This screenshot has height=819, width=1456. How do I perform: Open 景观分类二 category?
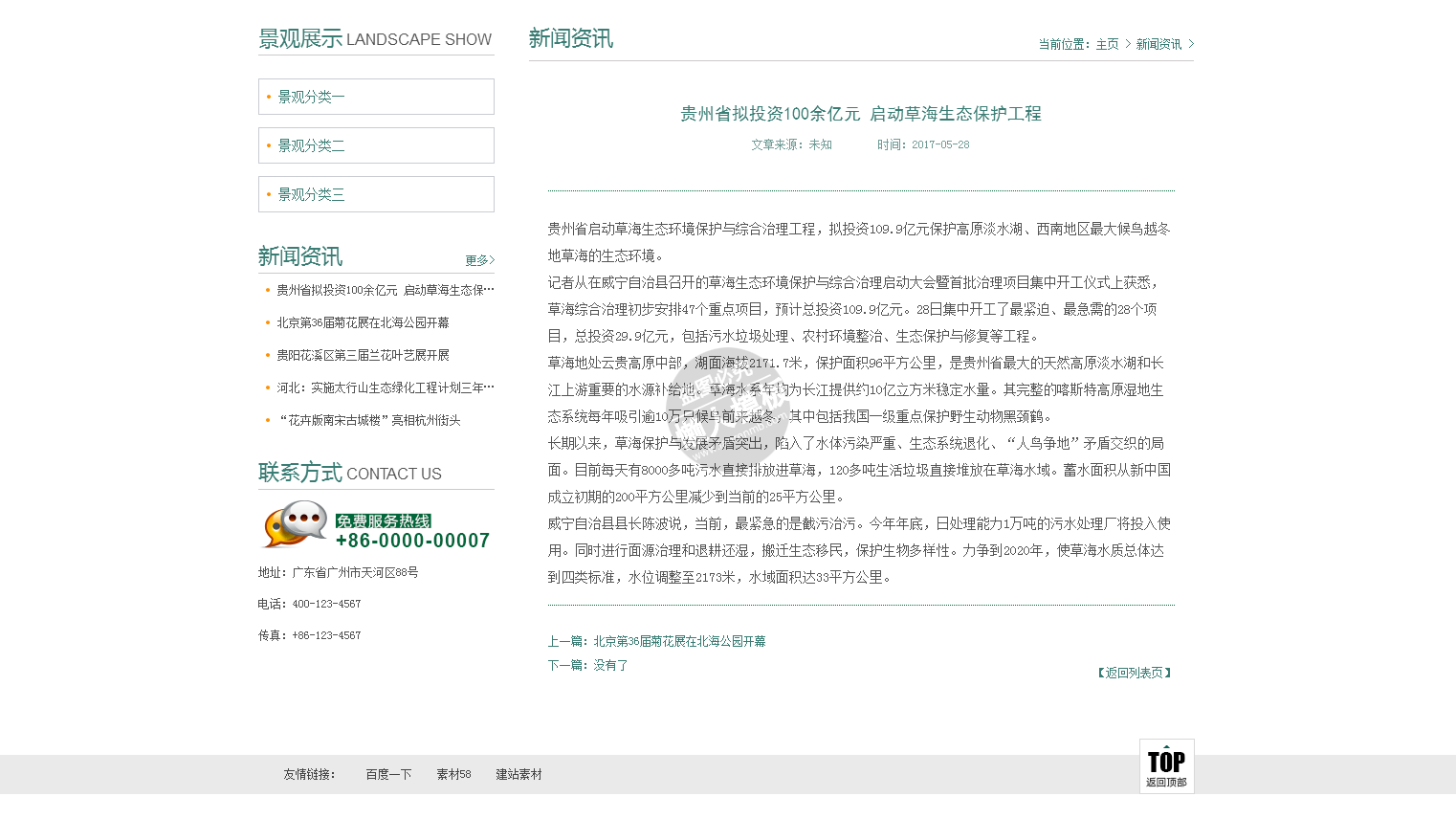(x=312, y=145)
